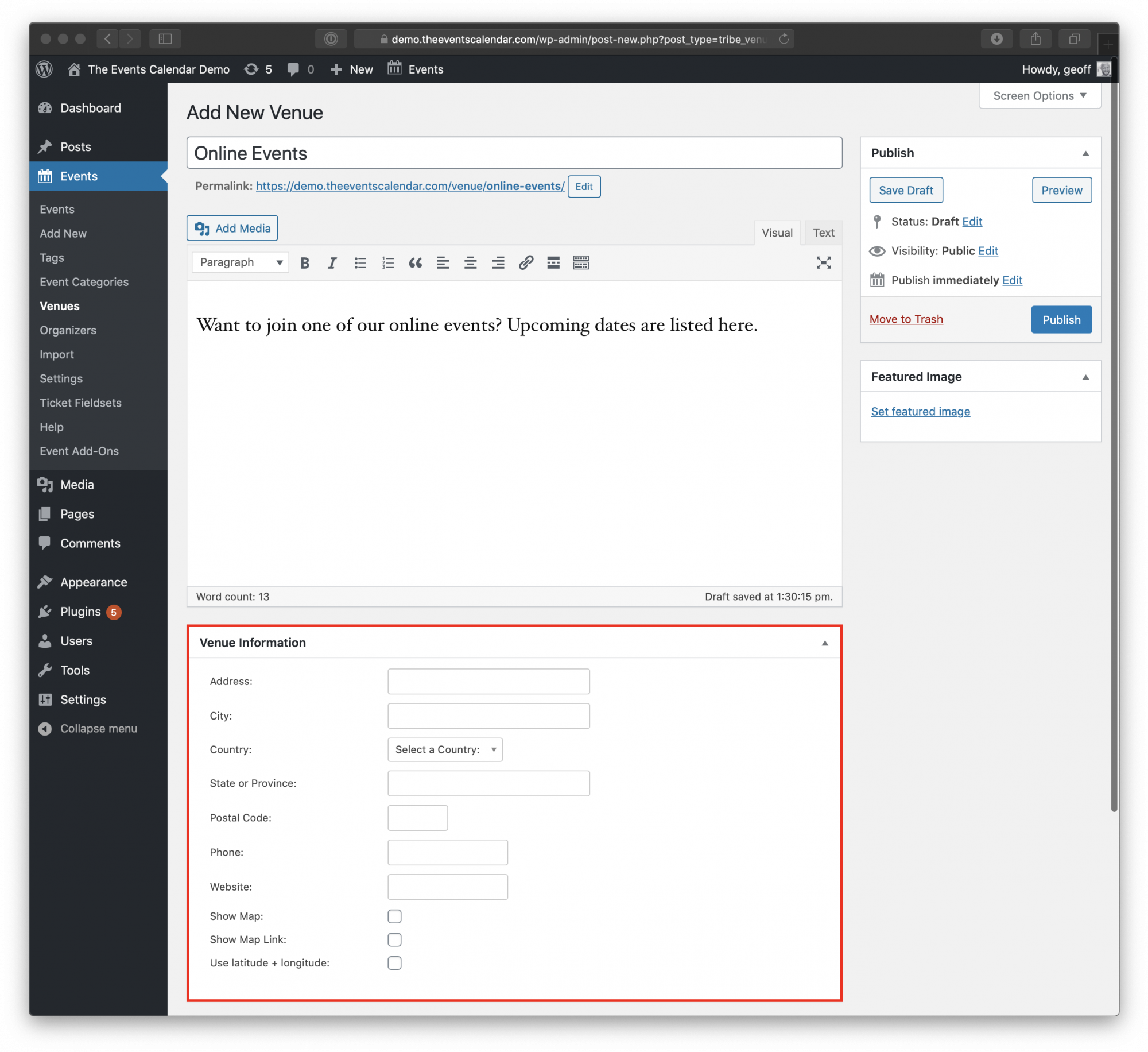Image resolution: width=1148 pixels, height=1052 pixels.
Task: Open the Select a Country dropdown
Action: click(444, 749)
